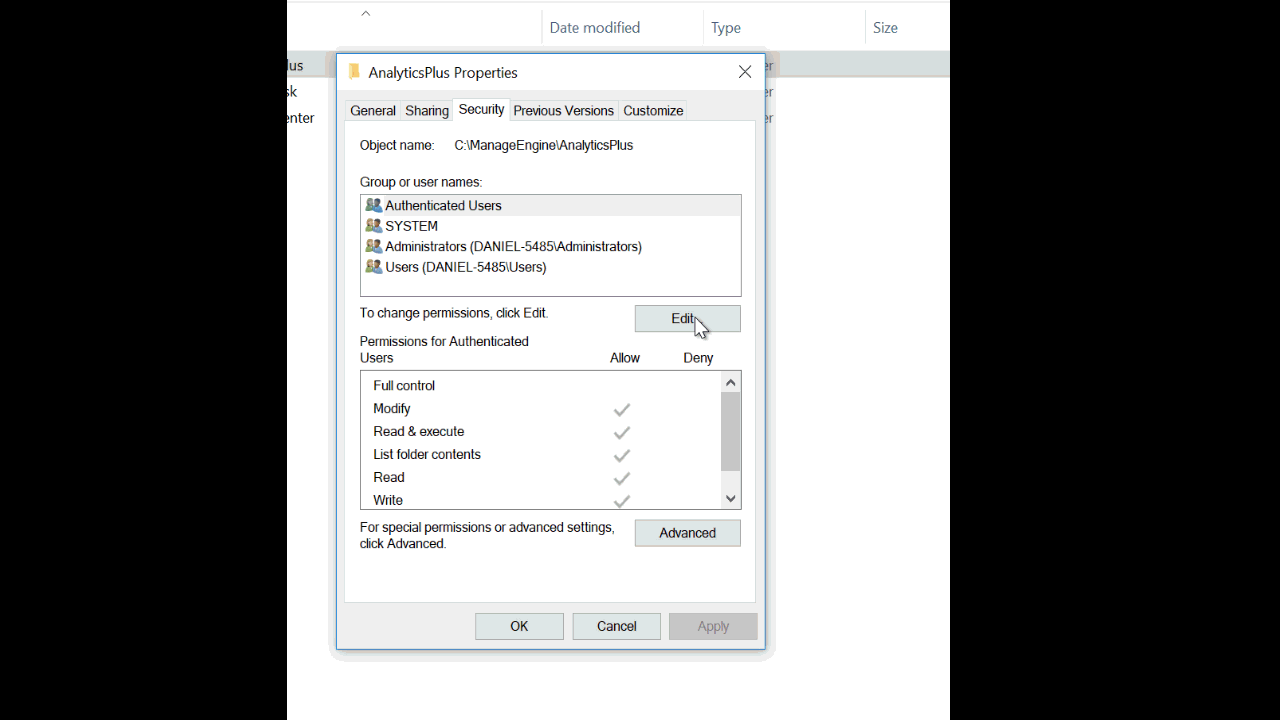
Task: Close the AnalyticsPlus Properties dialog
Action: [x=745, y=72]
